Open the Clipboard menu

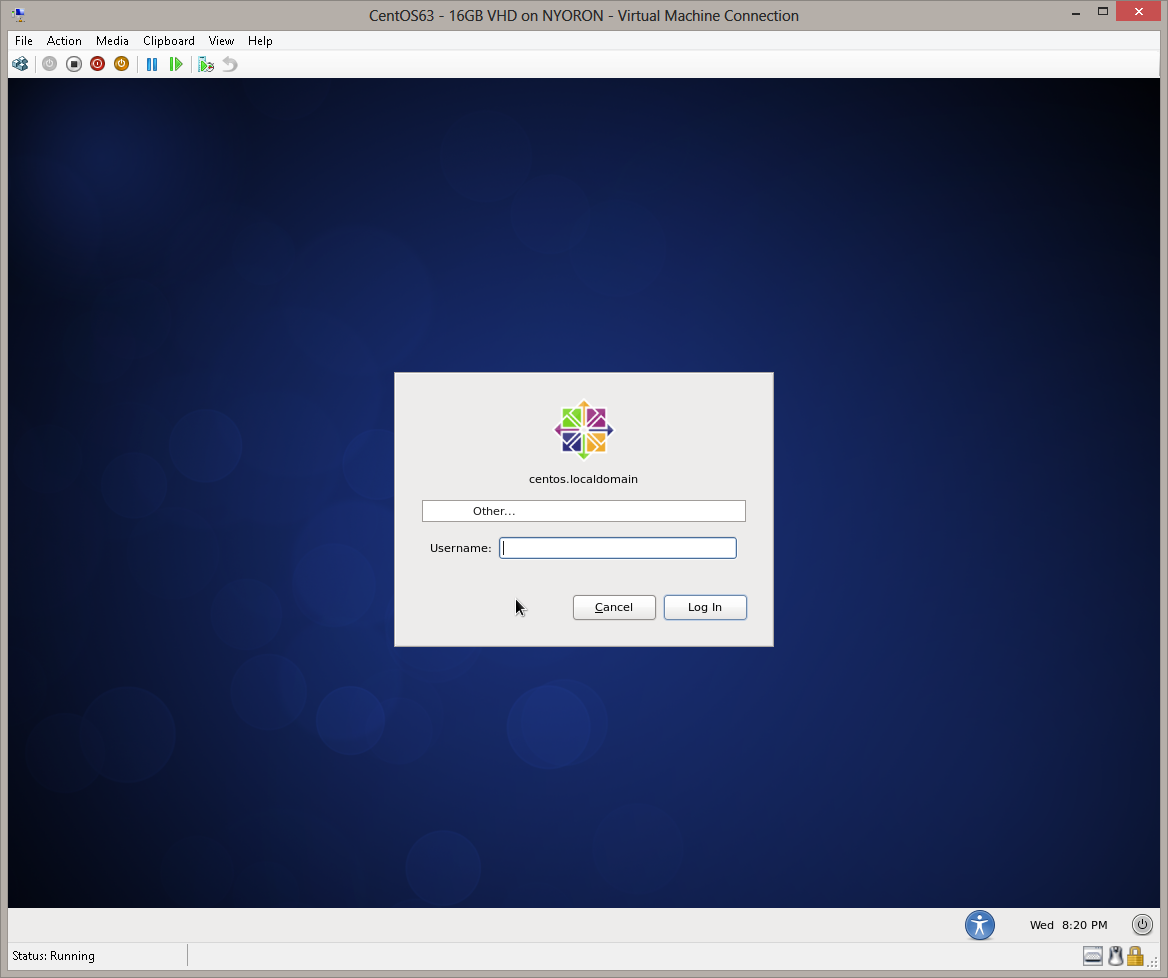pyautogui.click(x=169, y=41)
